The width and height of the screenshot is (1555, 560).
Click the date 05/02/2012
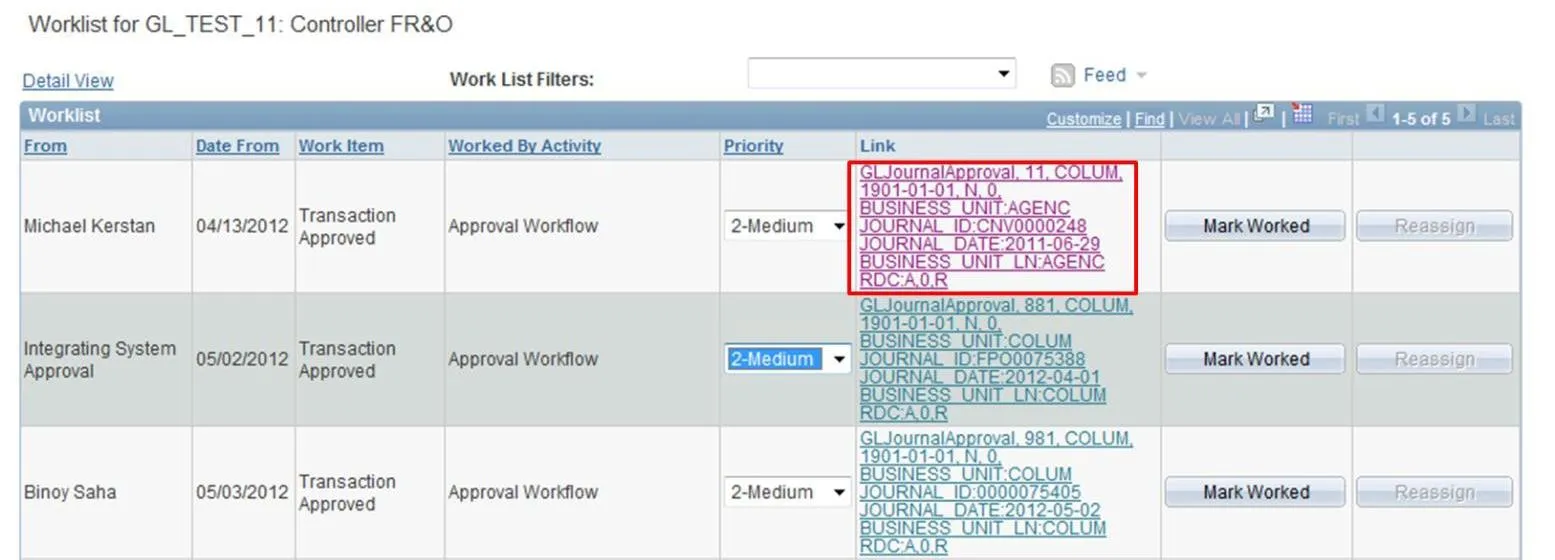[242, 359]
